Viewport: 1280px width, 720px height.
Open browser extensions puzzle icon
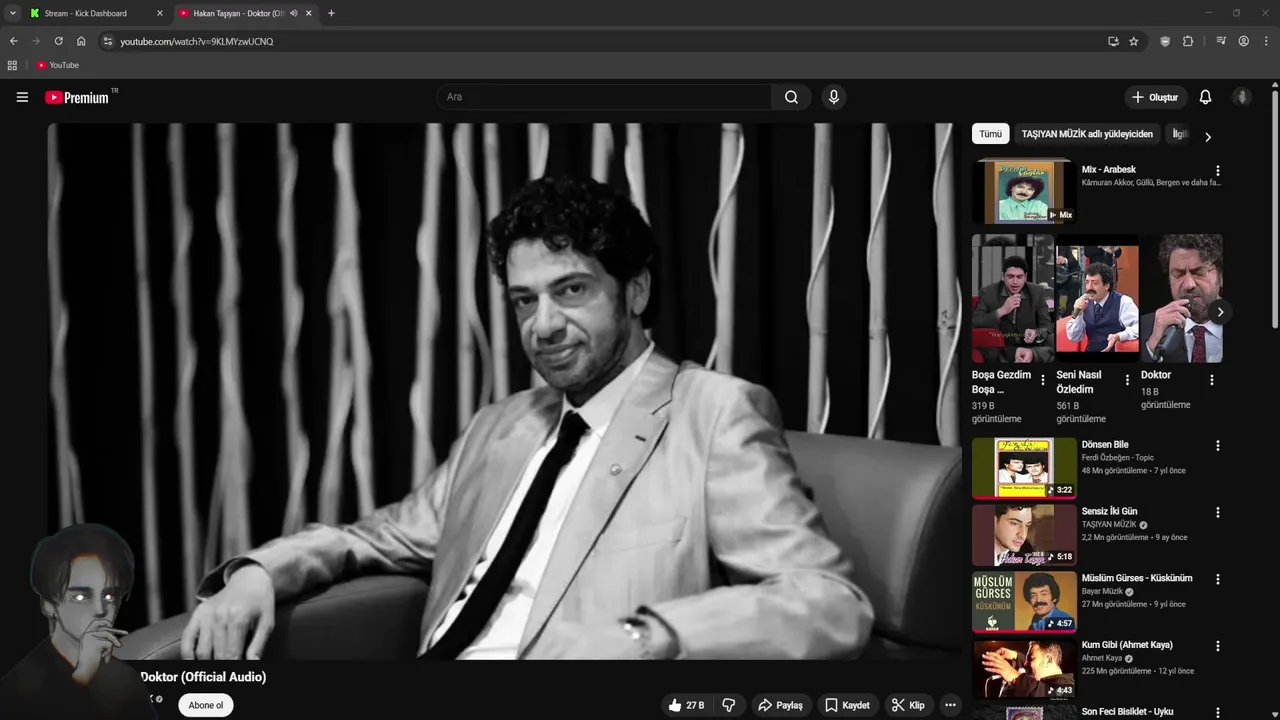pyautogui.click(x=1188, y=41)
